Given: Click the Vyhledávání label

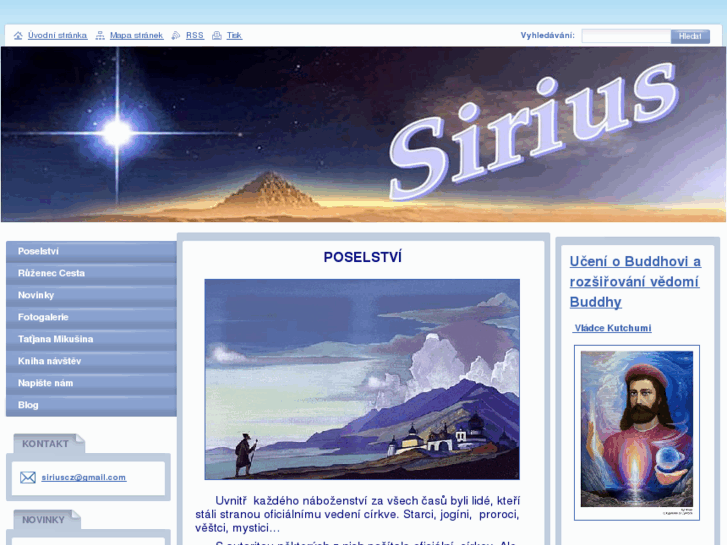Looking at the screenshot, I should (x=548, y=36).
